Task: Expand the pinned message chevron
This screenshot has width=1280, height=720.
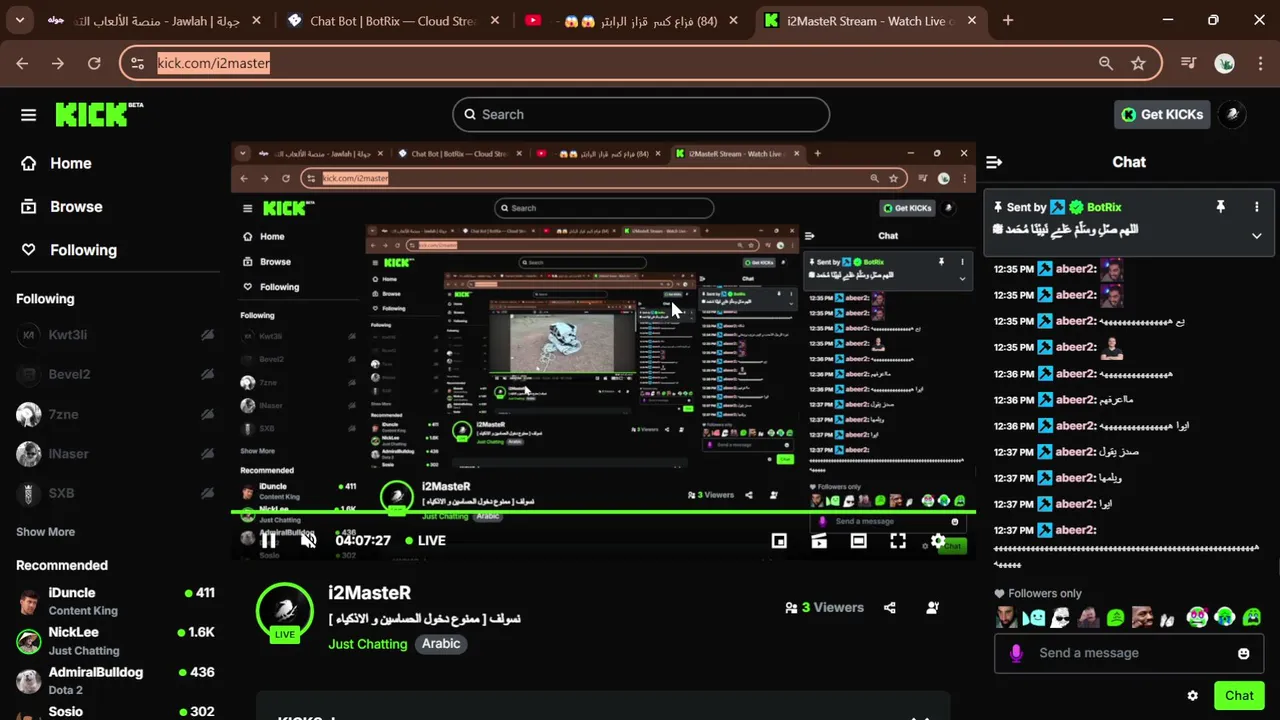Action: 1257,236
